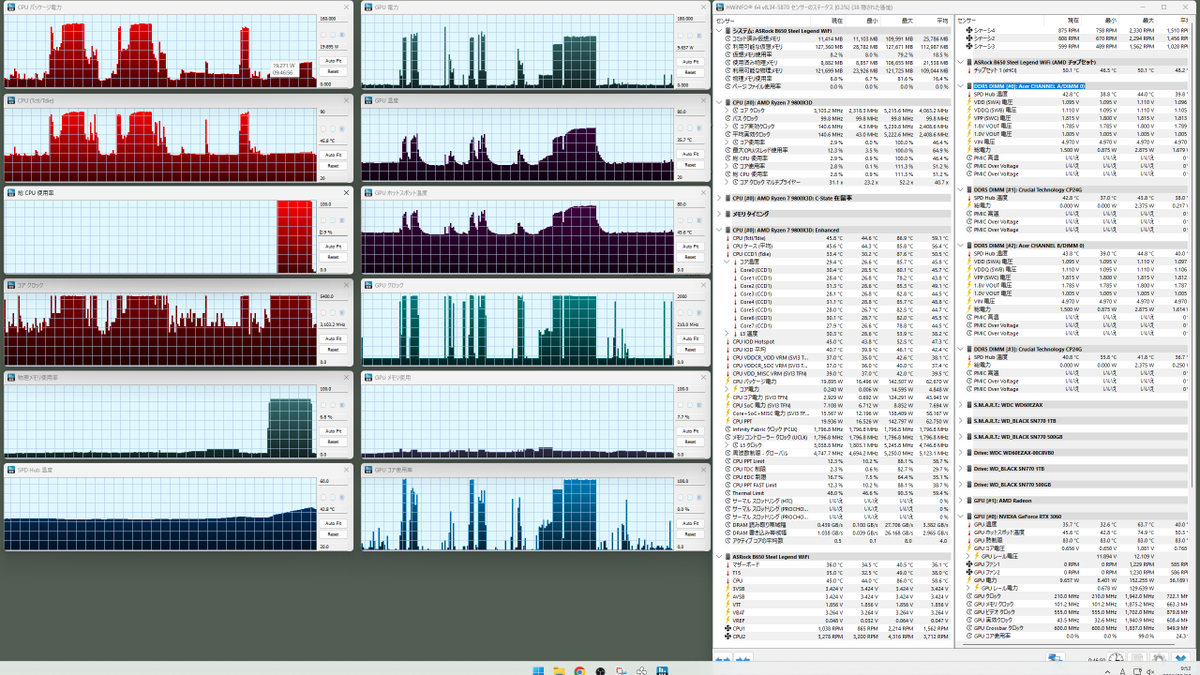
Task: Expand the C-State 在留率 group
Action: coord(718,198)
